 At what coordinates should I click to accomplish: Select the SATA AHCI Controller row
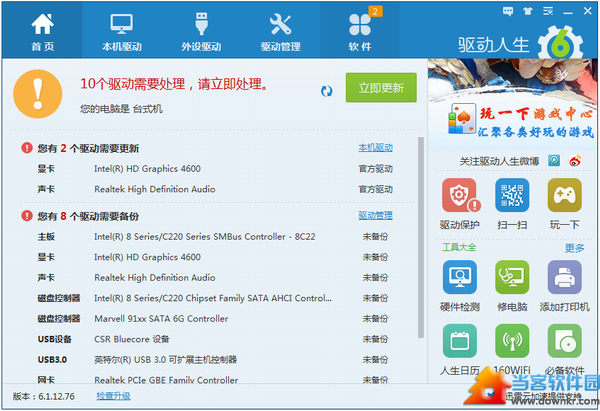(213, 298)
